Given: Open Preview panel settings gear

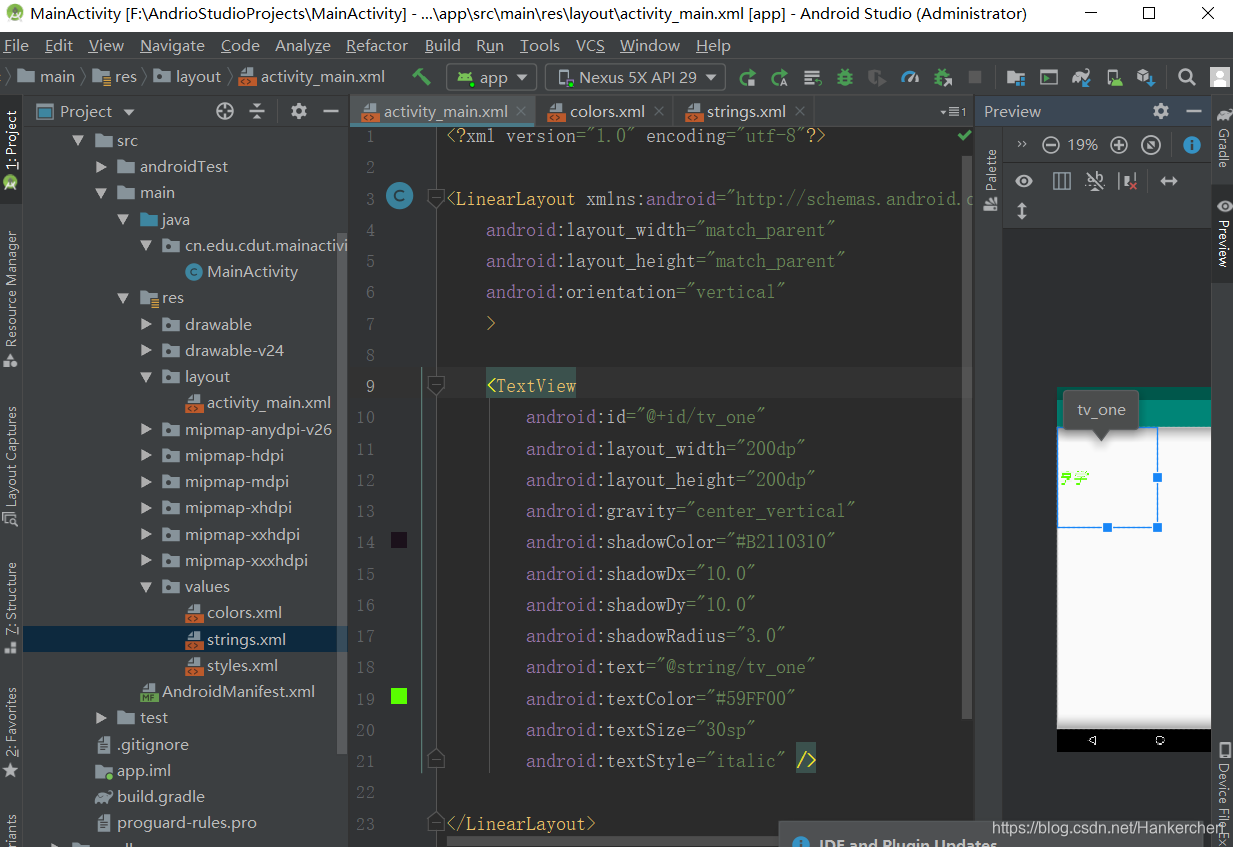Looking at the screenshot, I should tap(1161, 111).
